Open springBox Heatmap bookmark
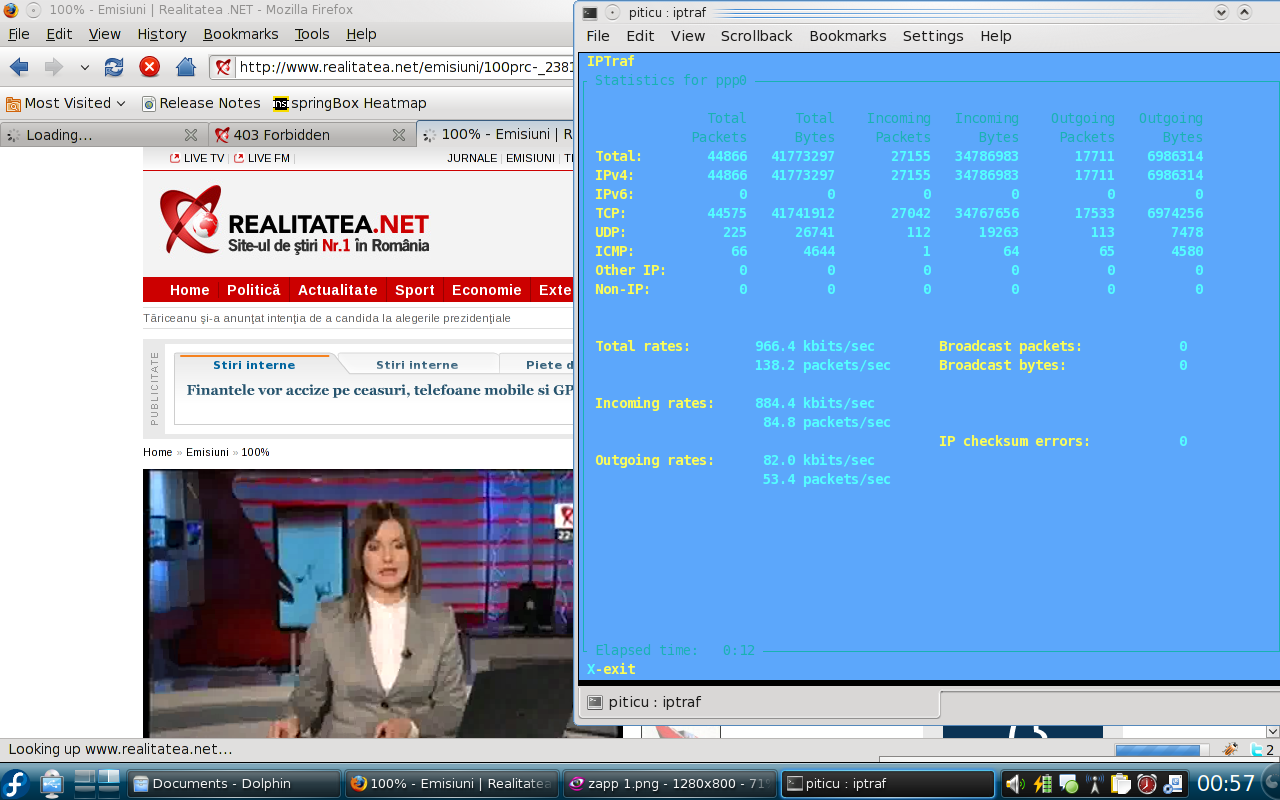Viewport: 1280px width, 800px height. point(350,103)
